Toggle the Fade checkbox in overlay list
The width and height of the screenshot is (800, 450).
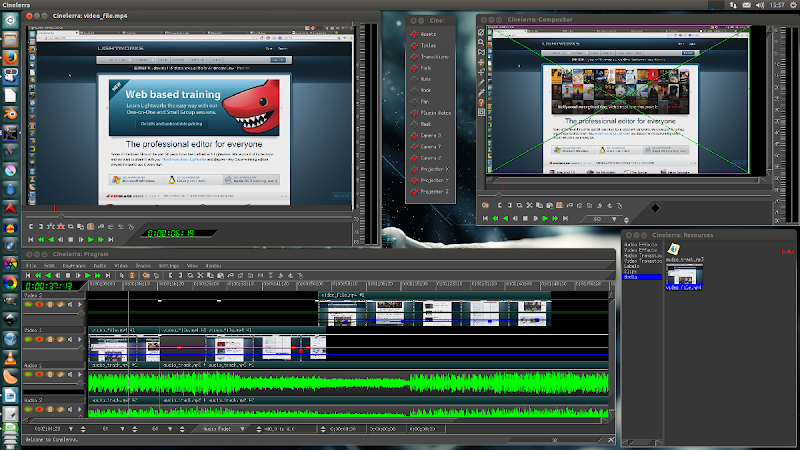412,70
